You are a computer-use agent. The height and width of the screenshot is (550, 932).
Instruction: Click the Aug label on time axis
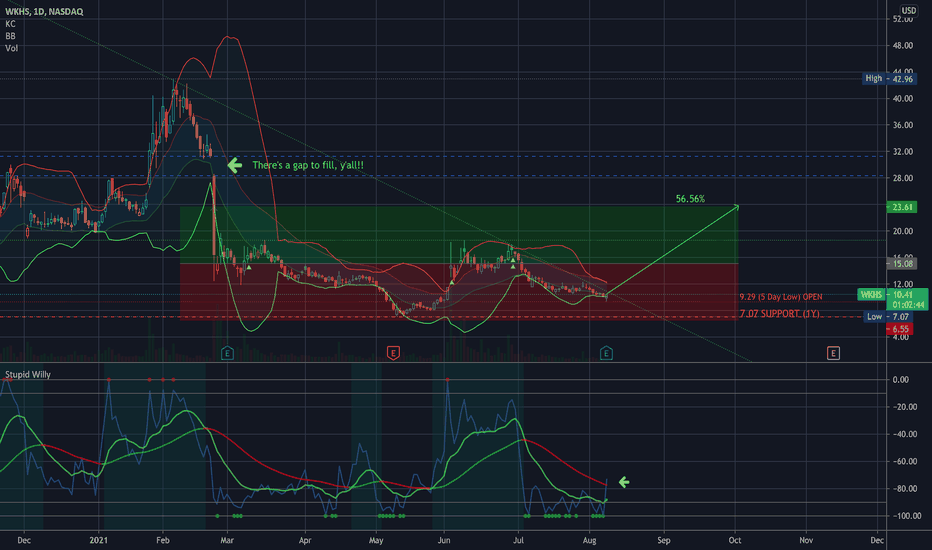(x=589, y=540)
